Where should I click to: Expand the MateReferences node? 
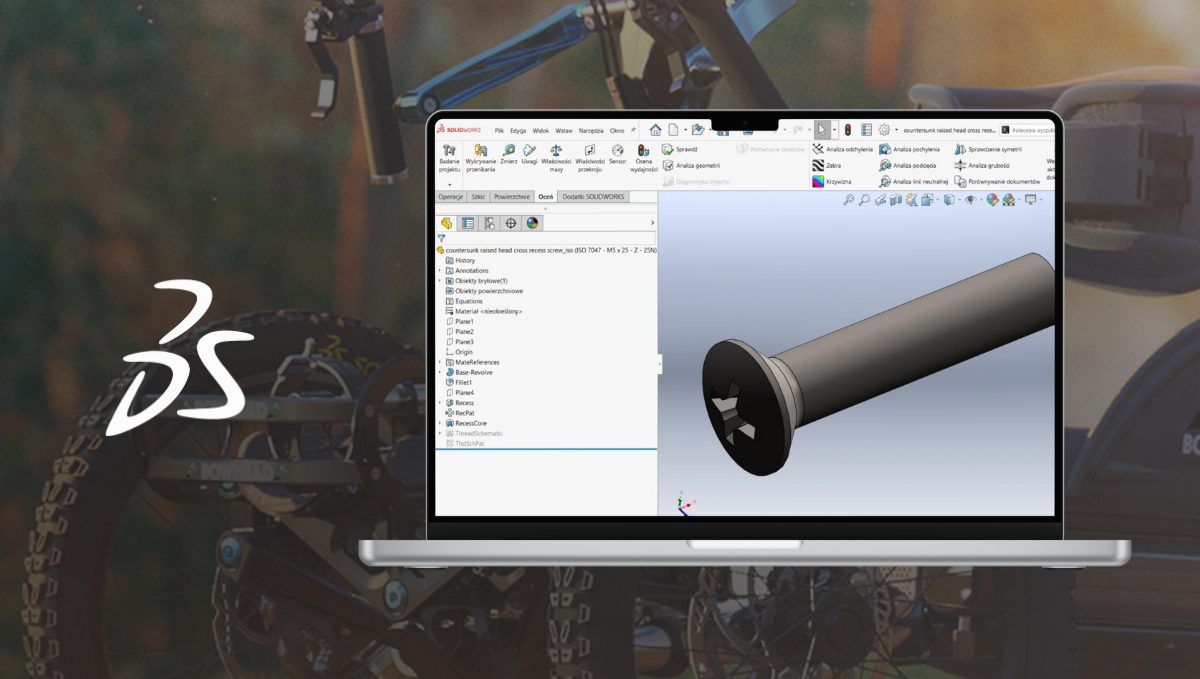(x=440, y=362)
